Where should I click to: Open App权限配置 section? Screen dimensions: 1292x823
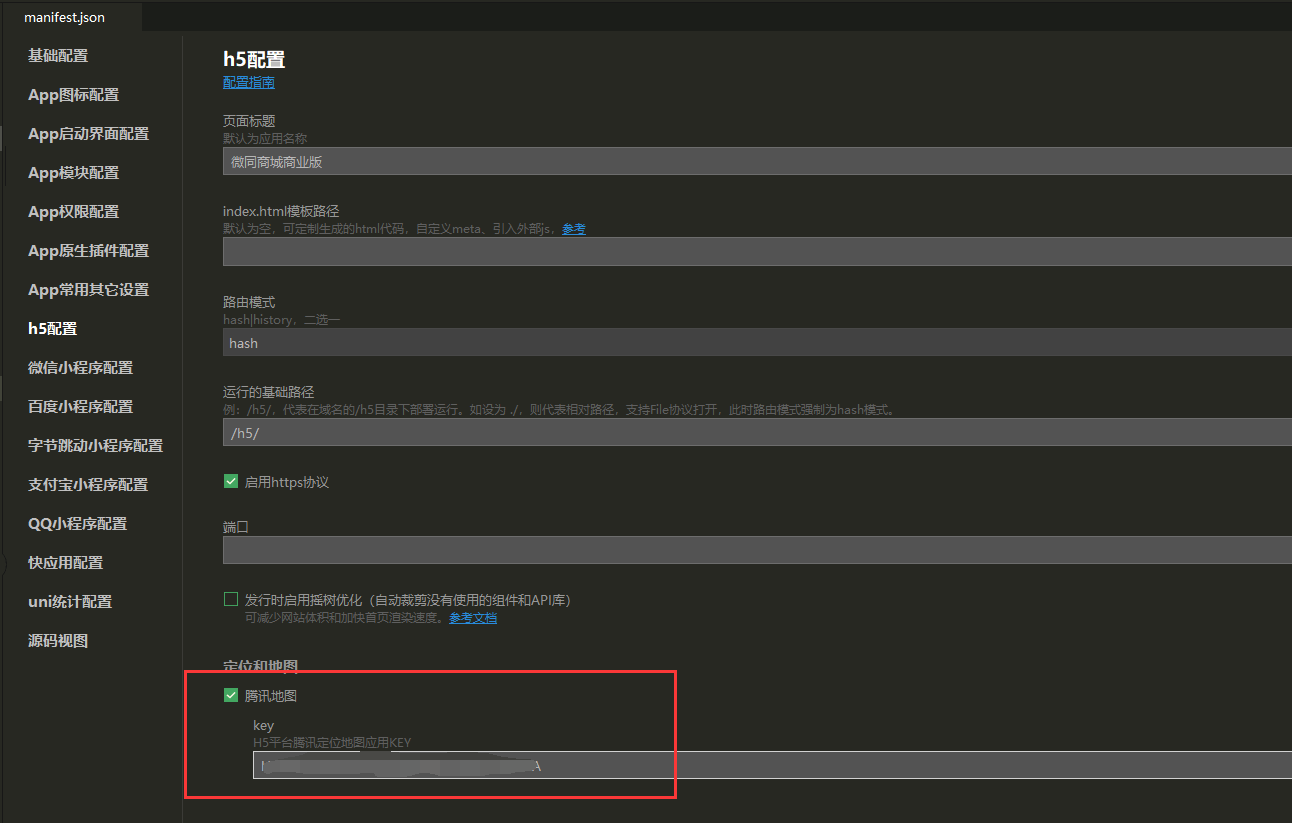pyautogui.click(x=73, y=212)
